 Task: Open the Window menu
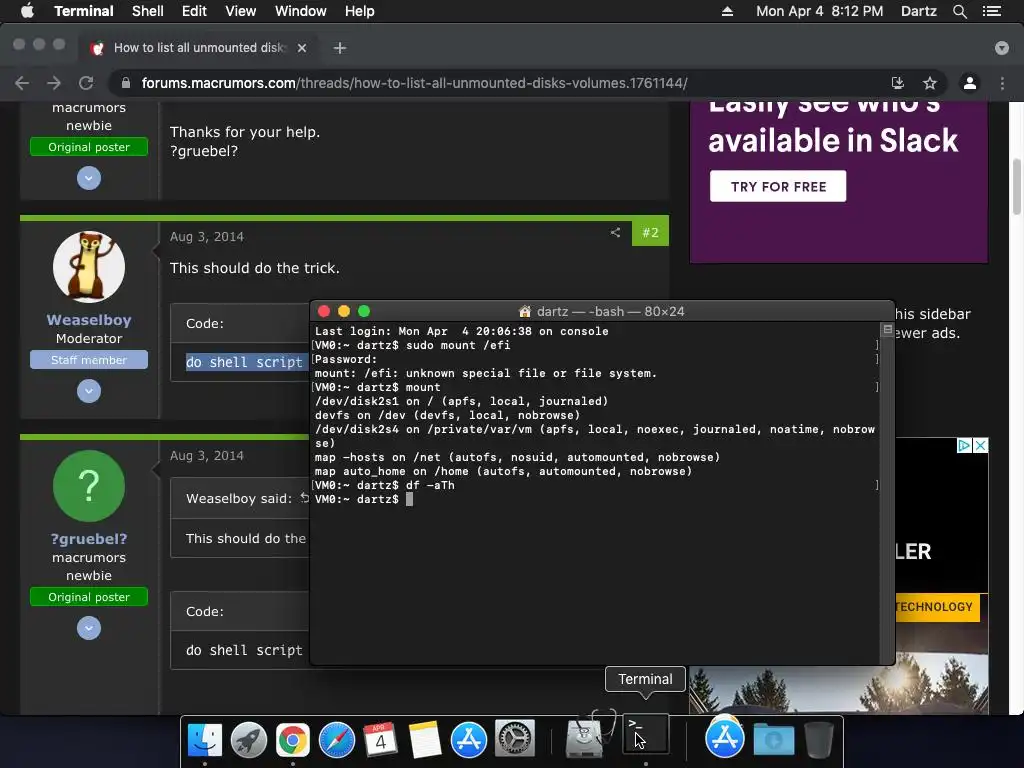[300, 11]
